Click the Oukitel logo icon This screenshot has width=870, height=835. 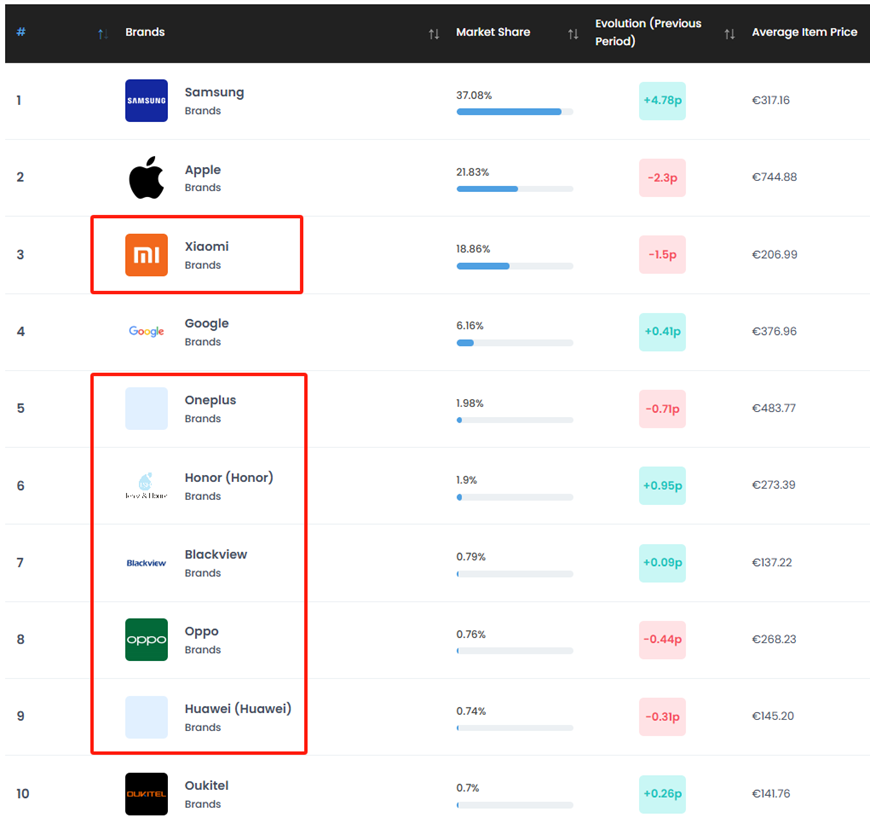(x=146, y=794)
